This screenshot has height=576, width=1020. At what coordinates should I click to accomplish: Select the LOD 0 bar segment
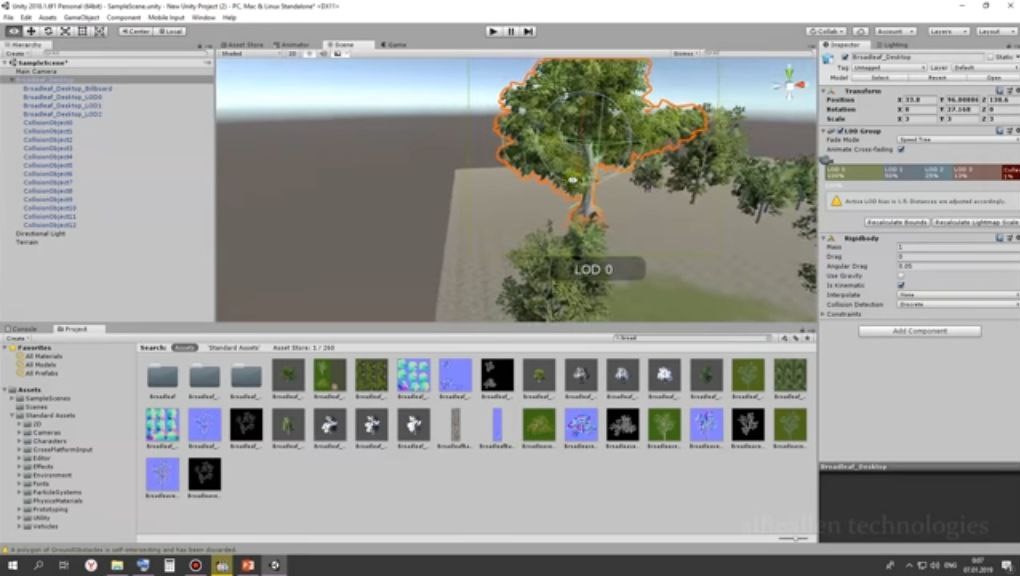[852, 172]
